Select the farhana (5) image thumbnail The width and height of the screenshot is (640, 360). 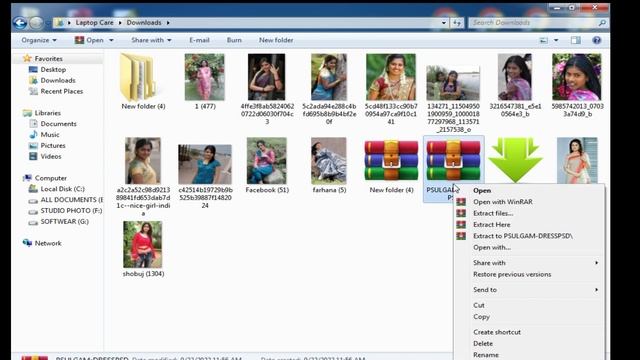coord(329,160)
